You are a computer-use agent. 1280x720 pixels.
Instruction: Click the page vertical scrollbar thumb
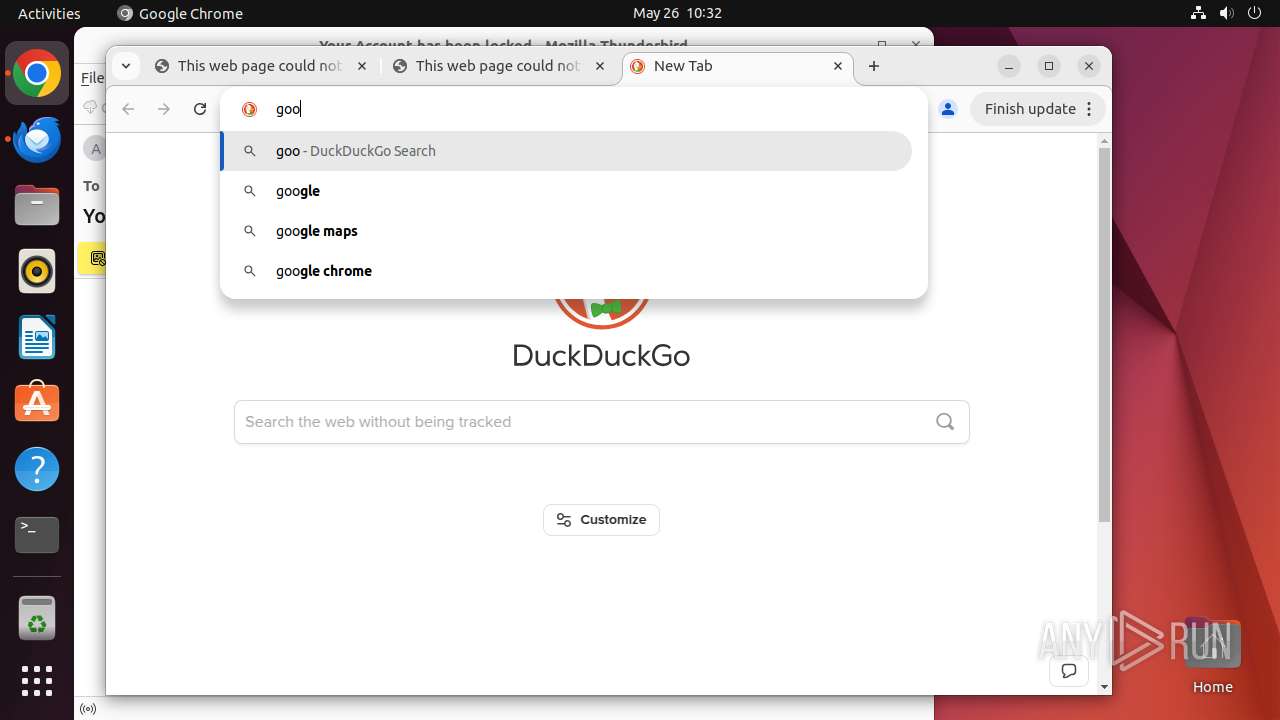pyautogui.click(x=1104, y=335)
